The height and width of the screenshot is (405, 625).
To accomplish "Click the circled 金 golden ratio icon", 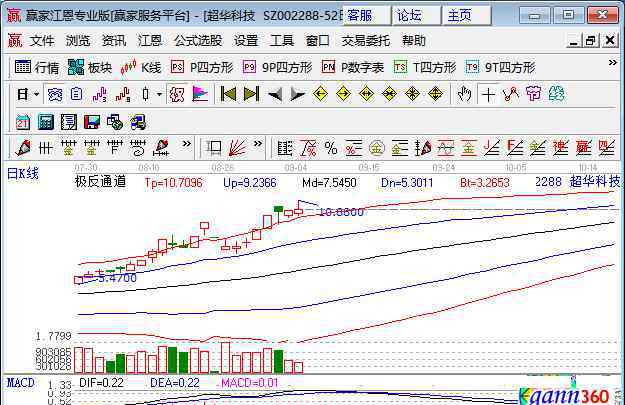I will coord(377,149).
